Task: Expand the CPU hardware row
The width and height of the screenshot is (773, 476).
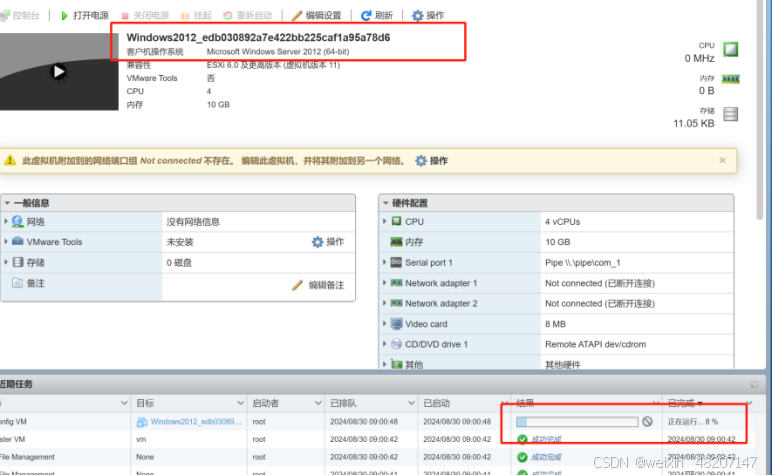Action: 385,221
